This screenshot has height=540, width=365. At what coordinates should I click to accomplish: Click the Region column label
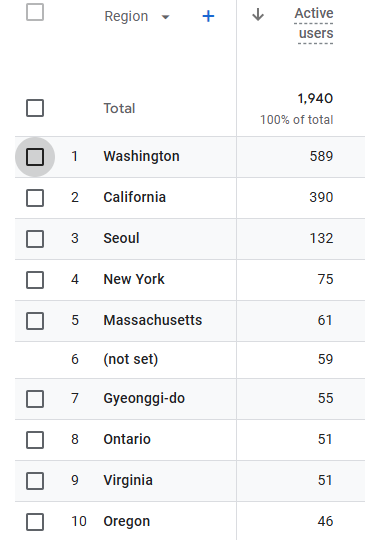coord(126,16)
